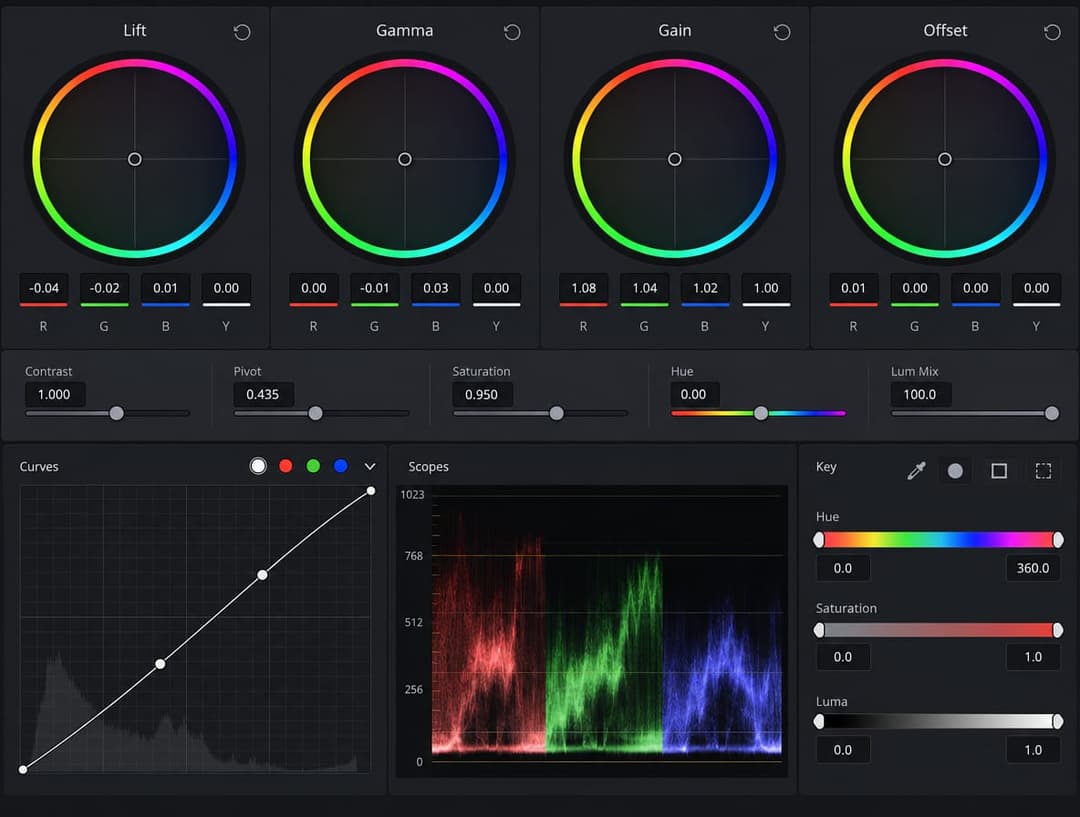The image size is (1080, 817).
Task: Select the blue curve channel
Action: [340, 466]
